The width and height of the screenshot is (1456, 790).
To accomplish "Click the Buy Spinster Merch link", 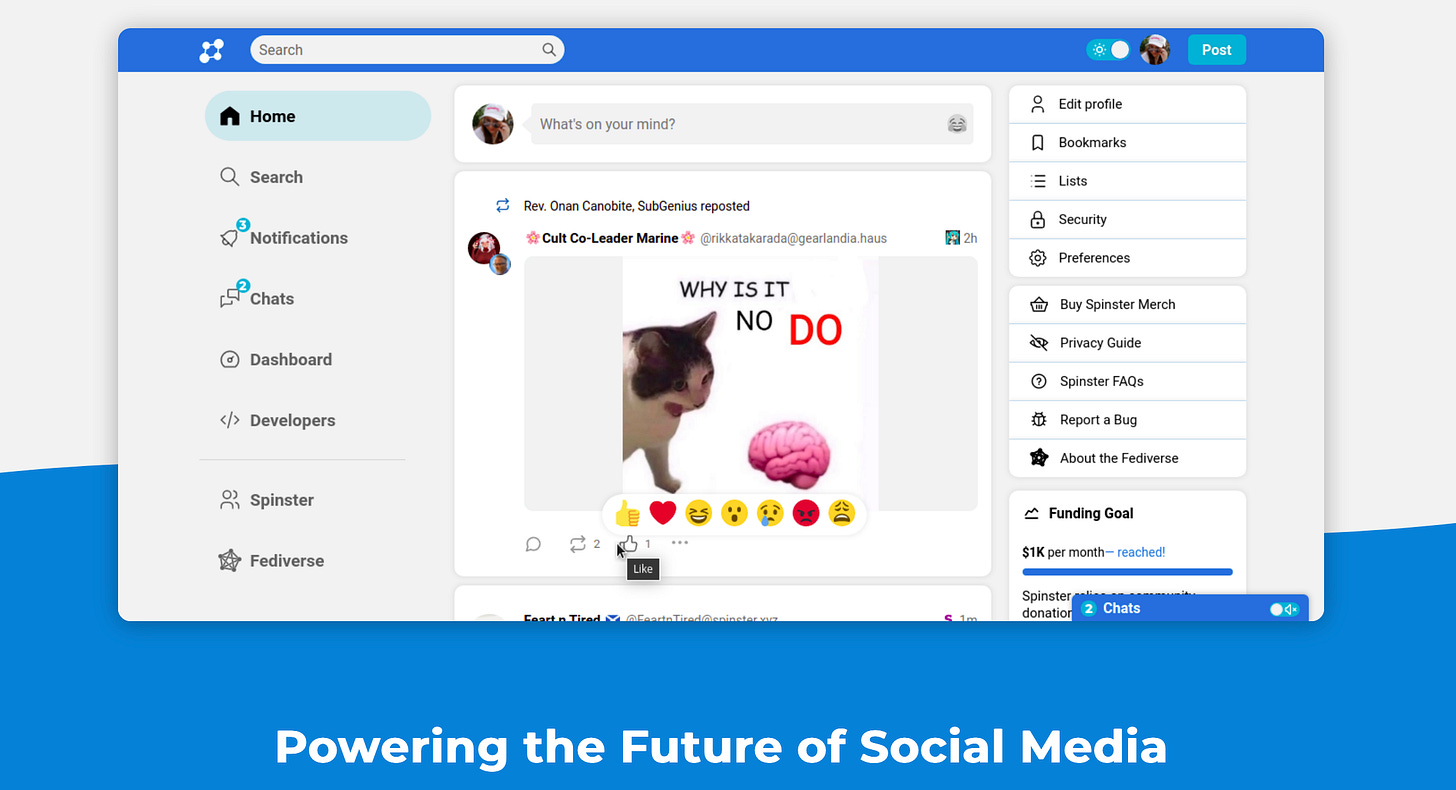I will coord(1127,305).
